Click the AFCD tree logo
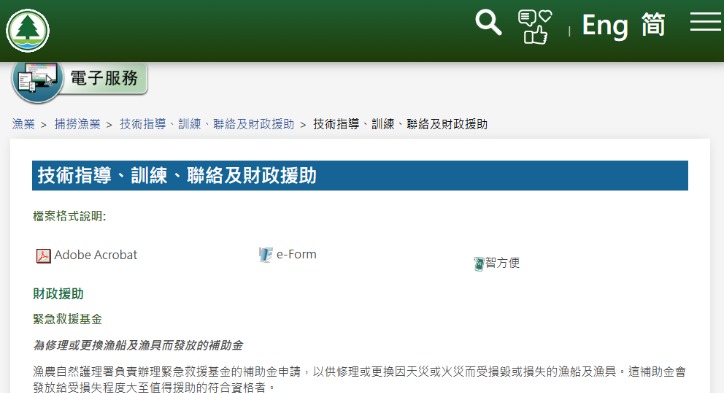724x393 pixels. tap(28, 30)
